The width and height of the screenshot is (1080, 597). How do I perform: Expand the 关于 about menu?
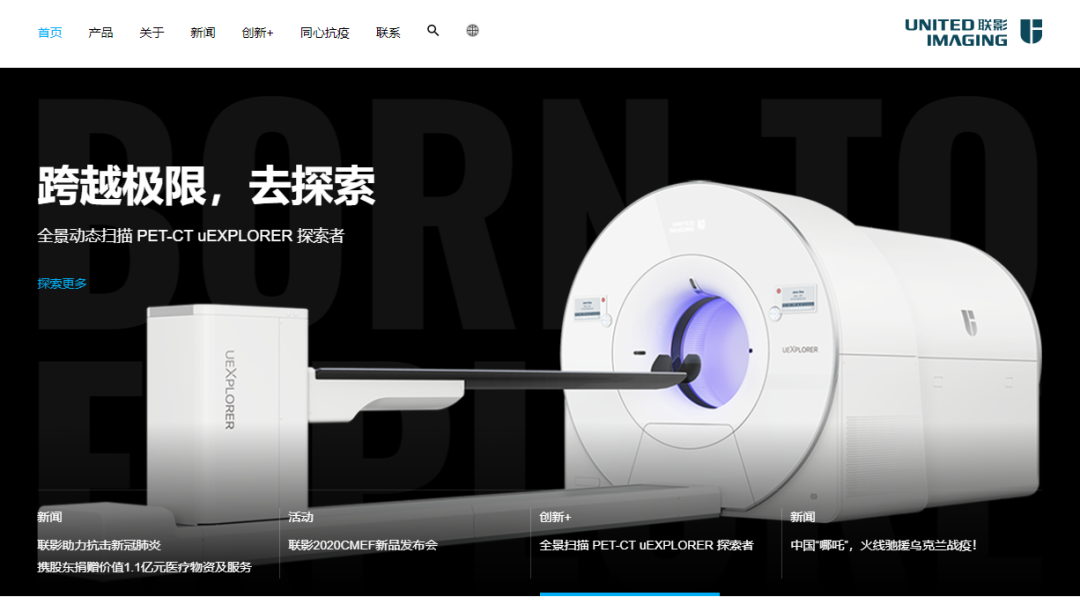[x=151, y=33]
